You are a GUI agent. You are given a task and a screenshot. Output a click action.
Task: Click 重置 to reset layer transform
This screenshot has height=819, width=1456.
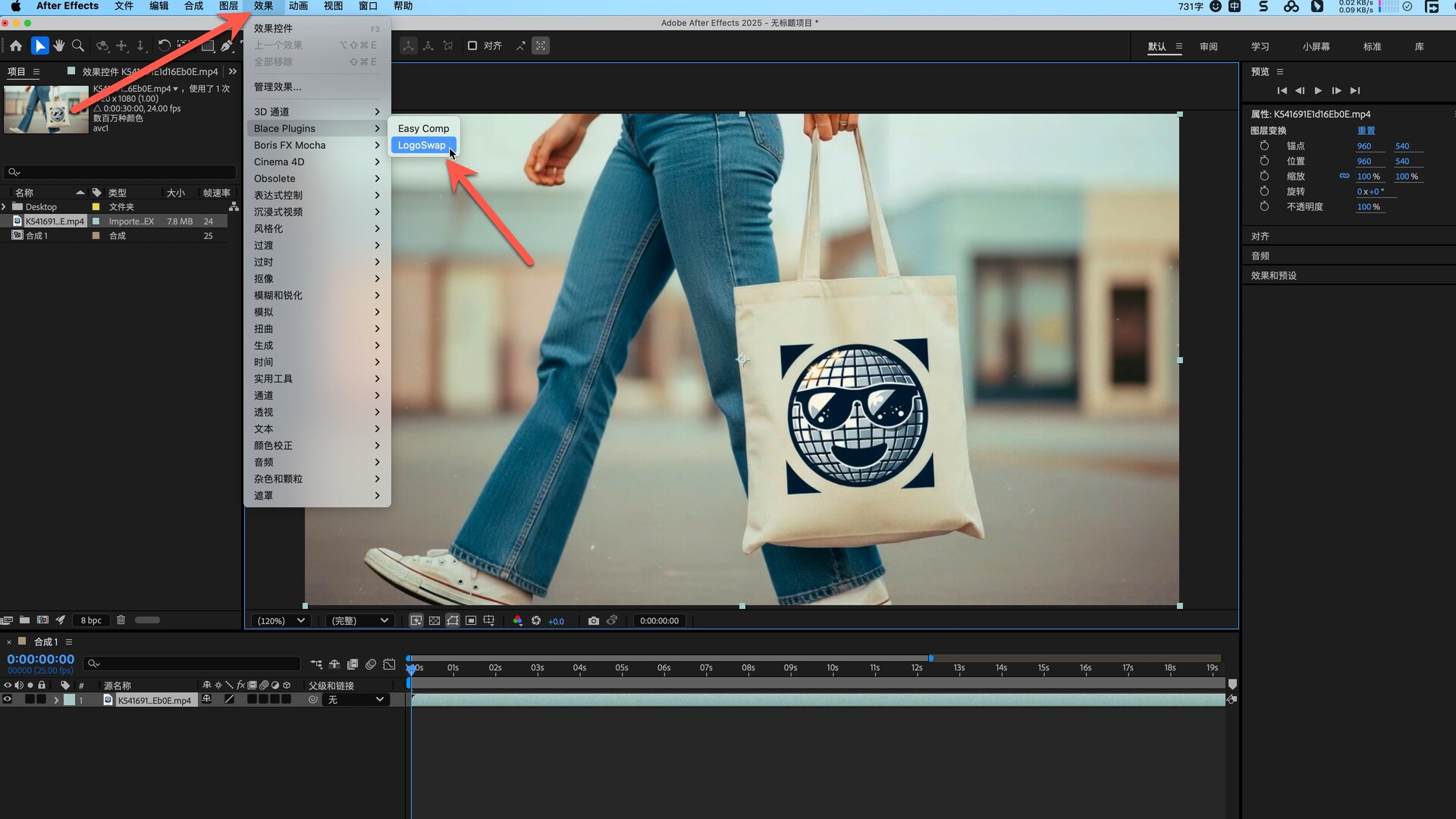1366,130
